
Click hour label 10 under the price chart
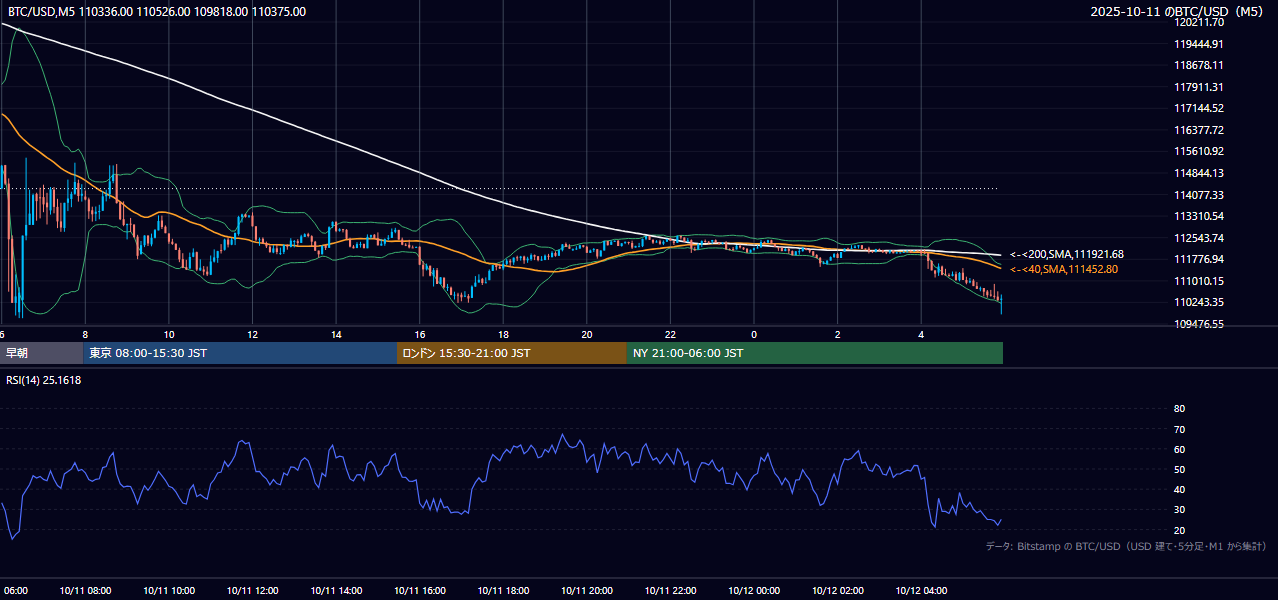tap(169, 334)
